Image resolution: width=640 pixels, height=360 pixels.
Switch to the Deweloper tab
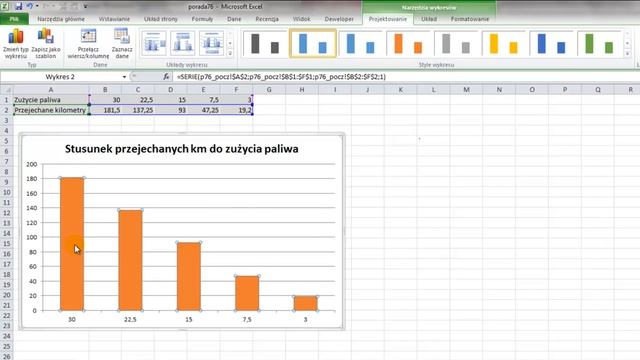(x=339, y=19)
